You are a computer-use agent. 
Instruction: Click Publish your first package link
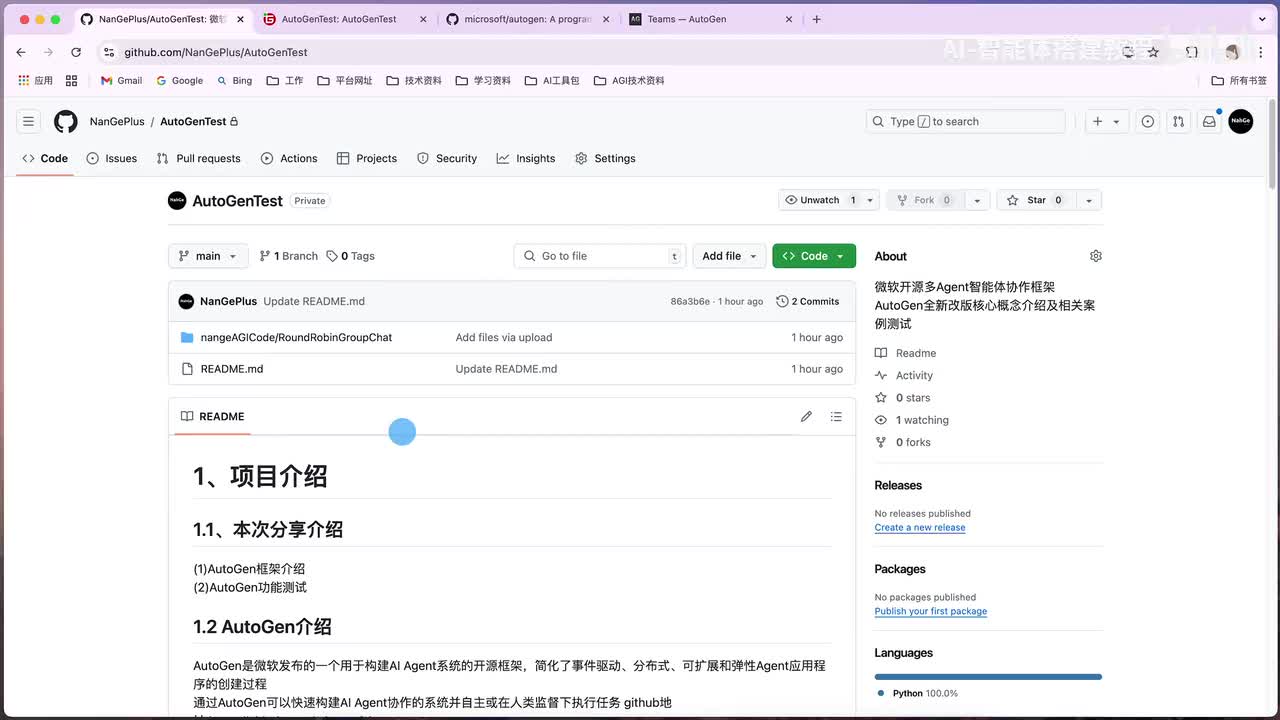[x=931, y=611]
